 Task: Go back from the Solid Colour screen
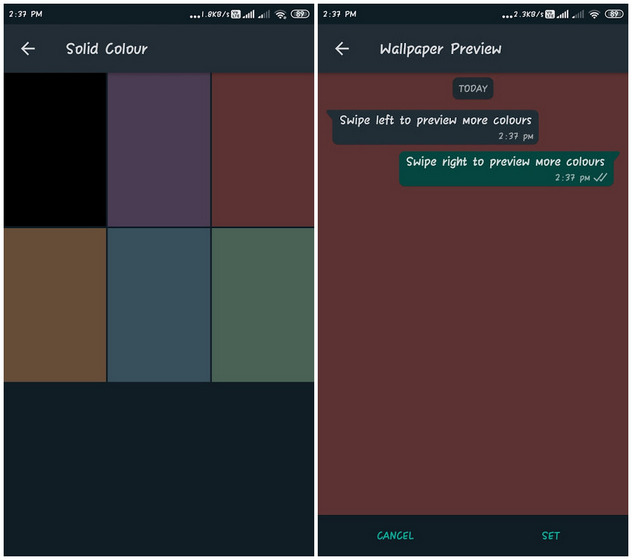pyautogui.click(x=28, y=49)
